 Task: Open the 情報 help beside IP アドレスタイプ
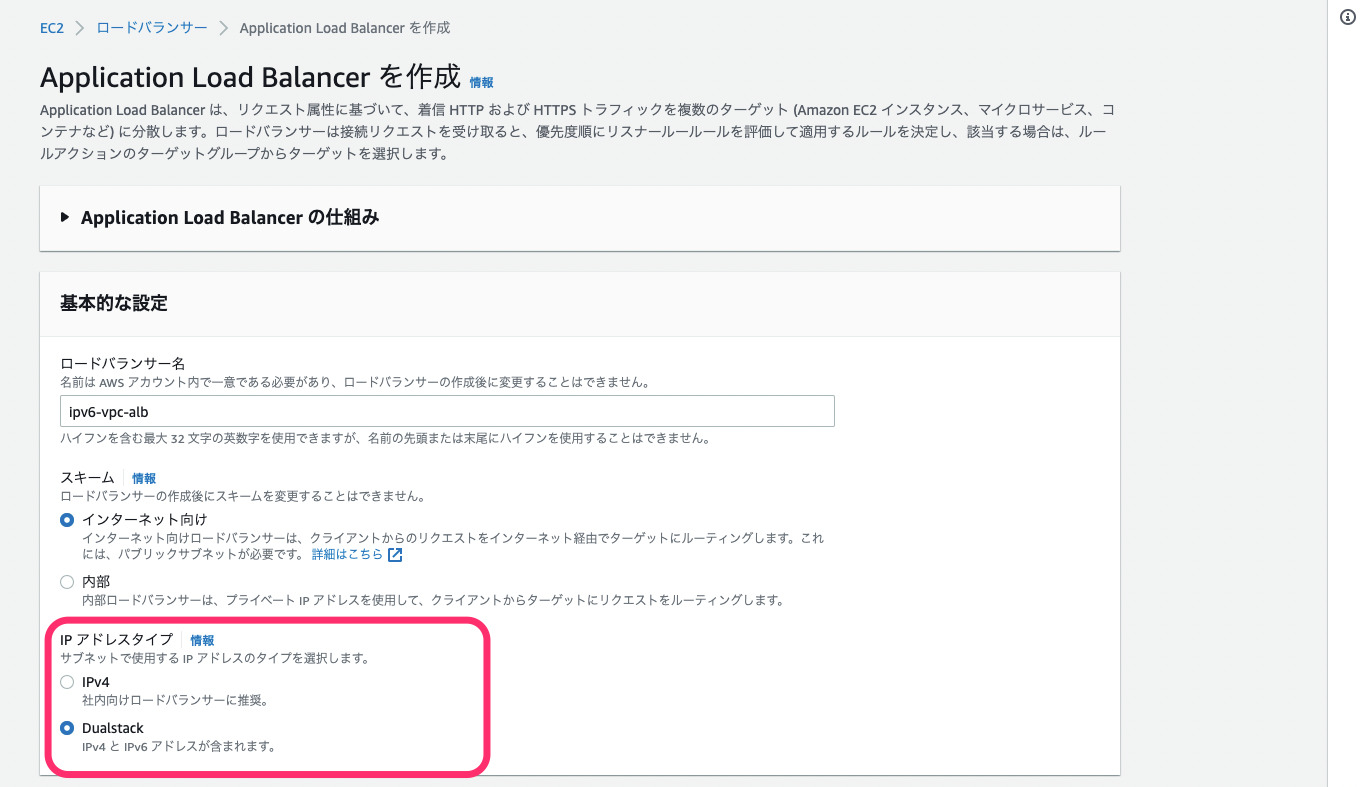(202, 640)
